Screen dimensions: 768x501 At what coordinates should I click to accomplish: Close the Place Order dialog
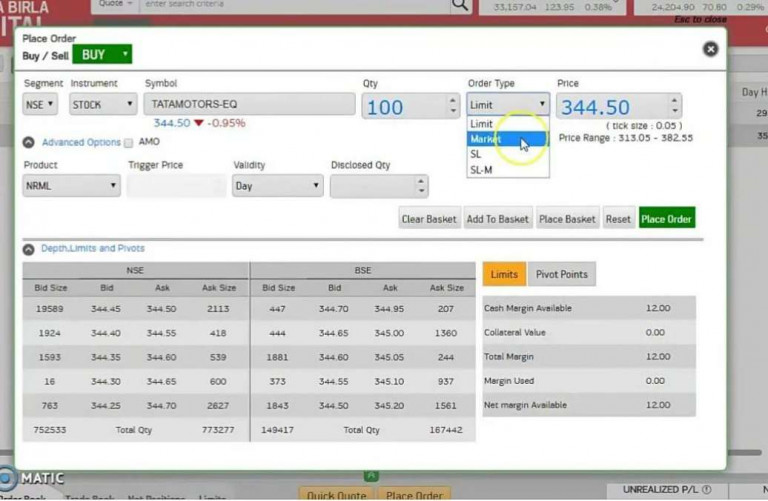[710, 48]
